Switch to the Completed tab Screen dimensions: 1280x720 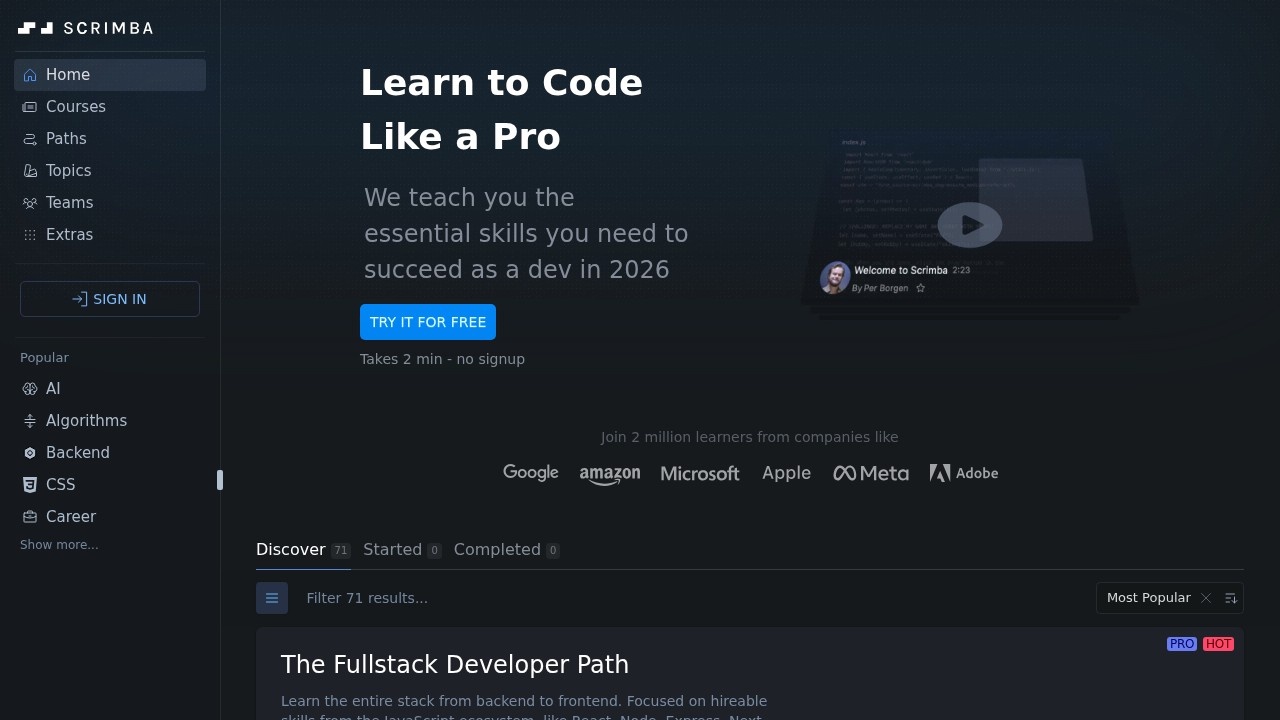pyautogui.click(x=506, y=550)
